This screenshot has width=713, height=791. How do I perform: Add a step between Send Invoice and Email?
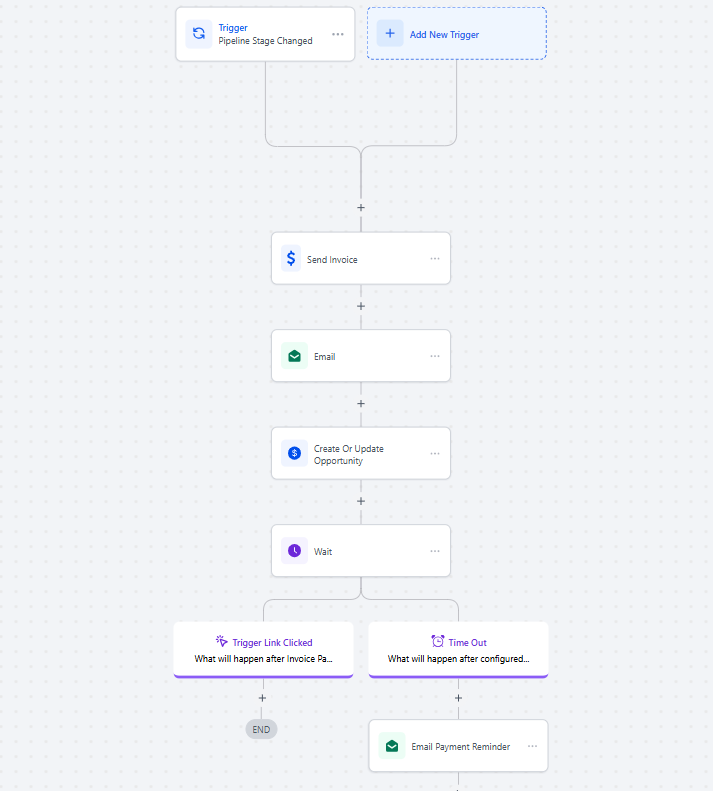(361, 306)
